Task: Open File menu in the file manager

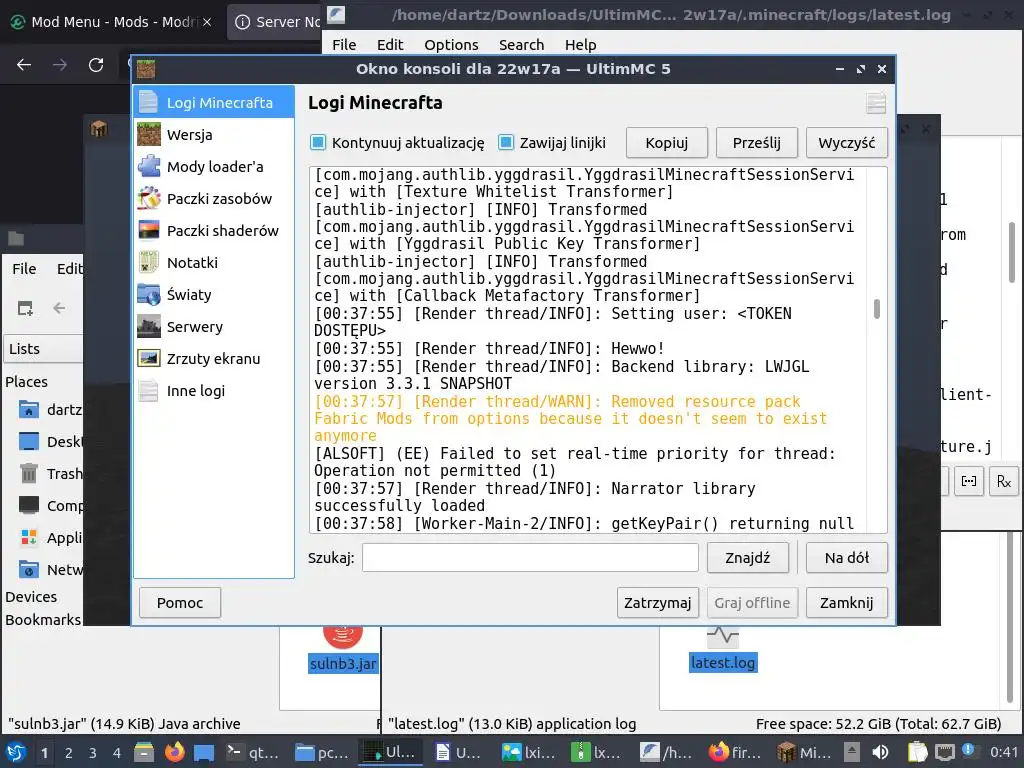Action: [24, 268]
